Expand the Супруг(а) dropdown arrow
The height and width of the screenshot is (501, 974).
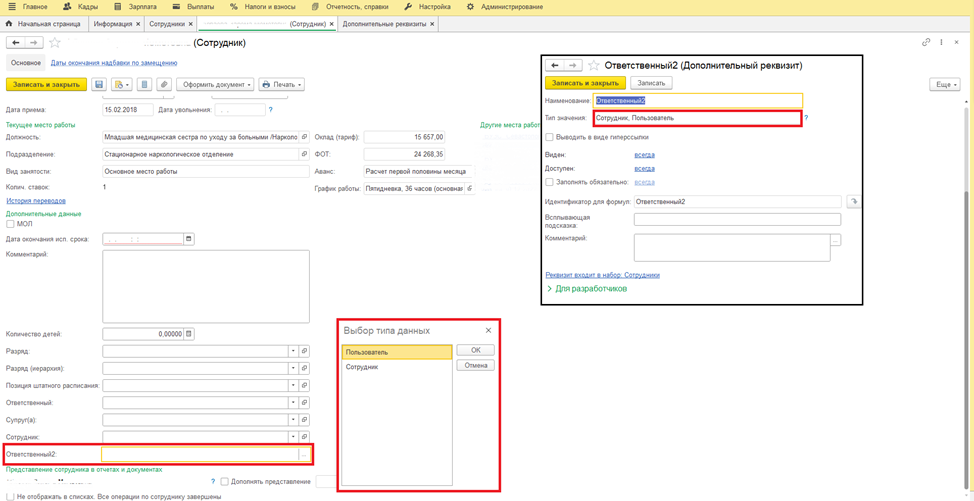(x=293, y=420)
